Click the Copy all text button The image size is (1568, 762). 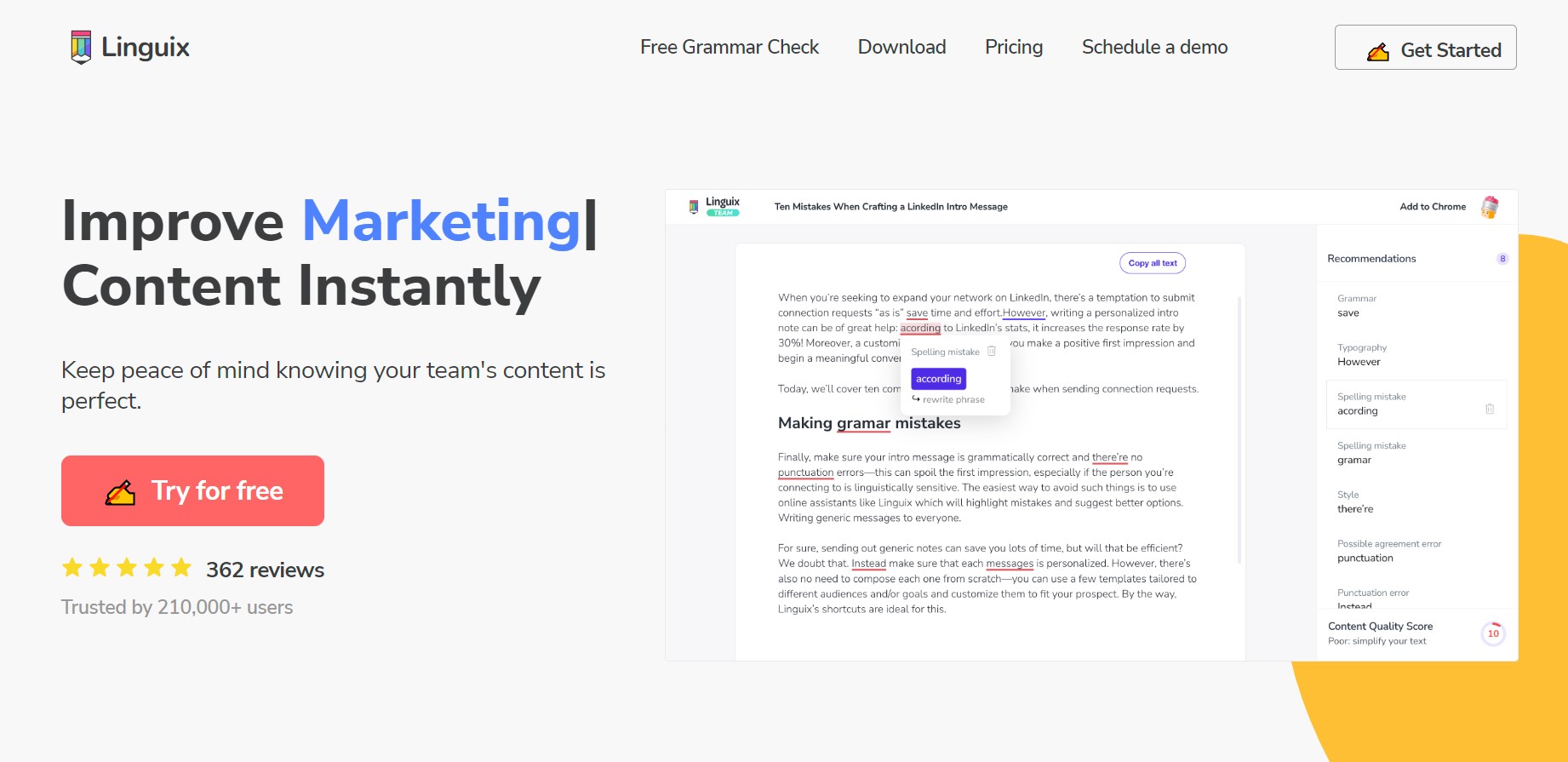click(1153, 263)
